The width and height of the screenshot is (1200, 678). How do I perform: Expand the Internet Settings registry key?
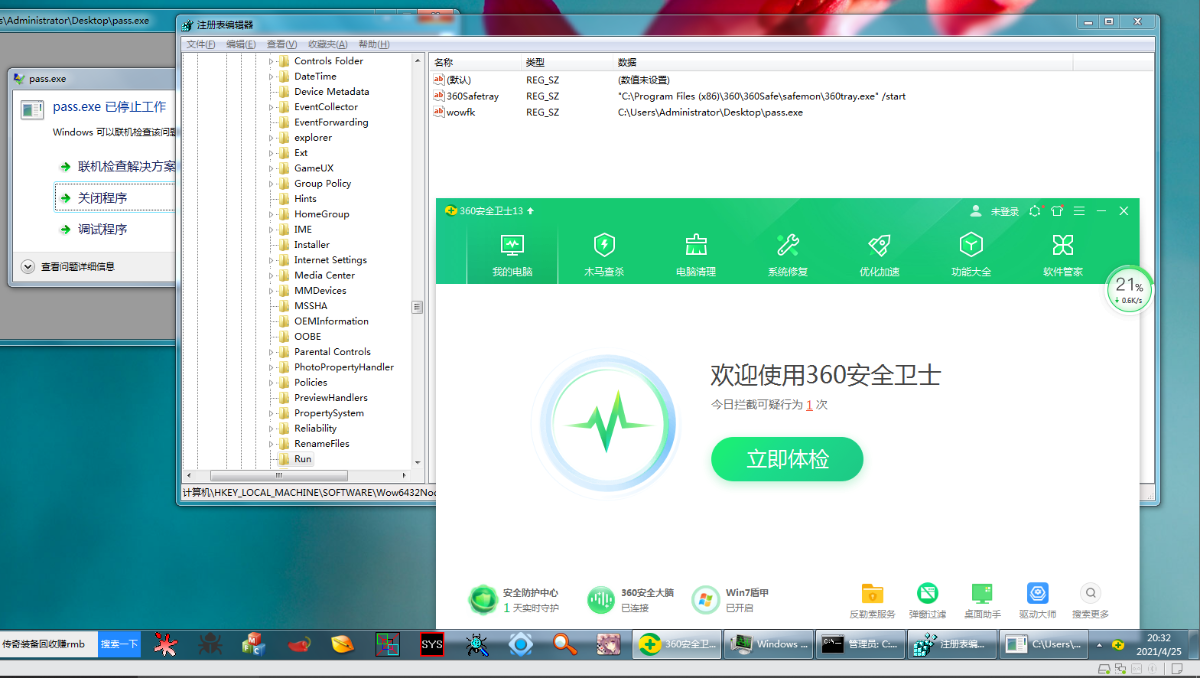point(271,260)
